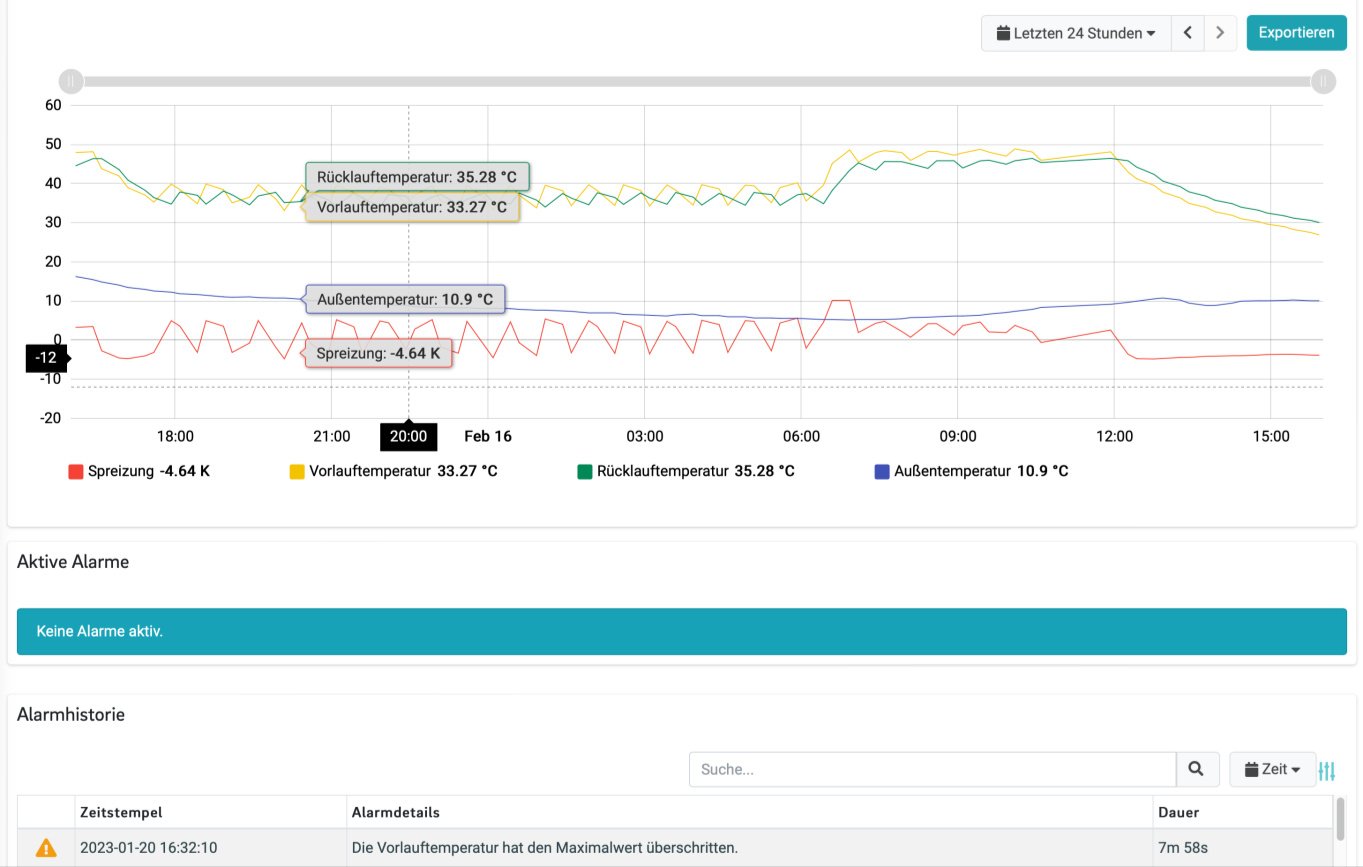The width and height of the screenshot is (1363, 867).
Task: Click the Keine Alarme aktiv banner
Action: 681,631
